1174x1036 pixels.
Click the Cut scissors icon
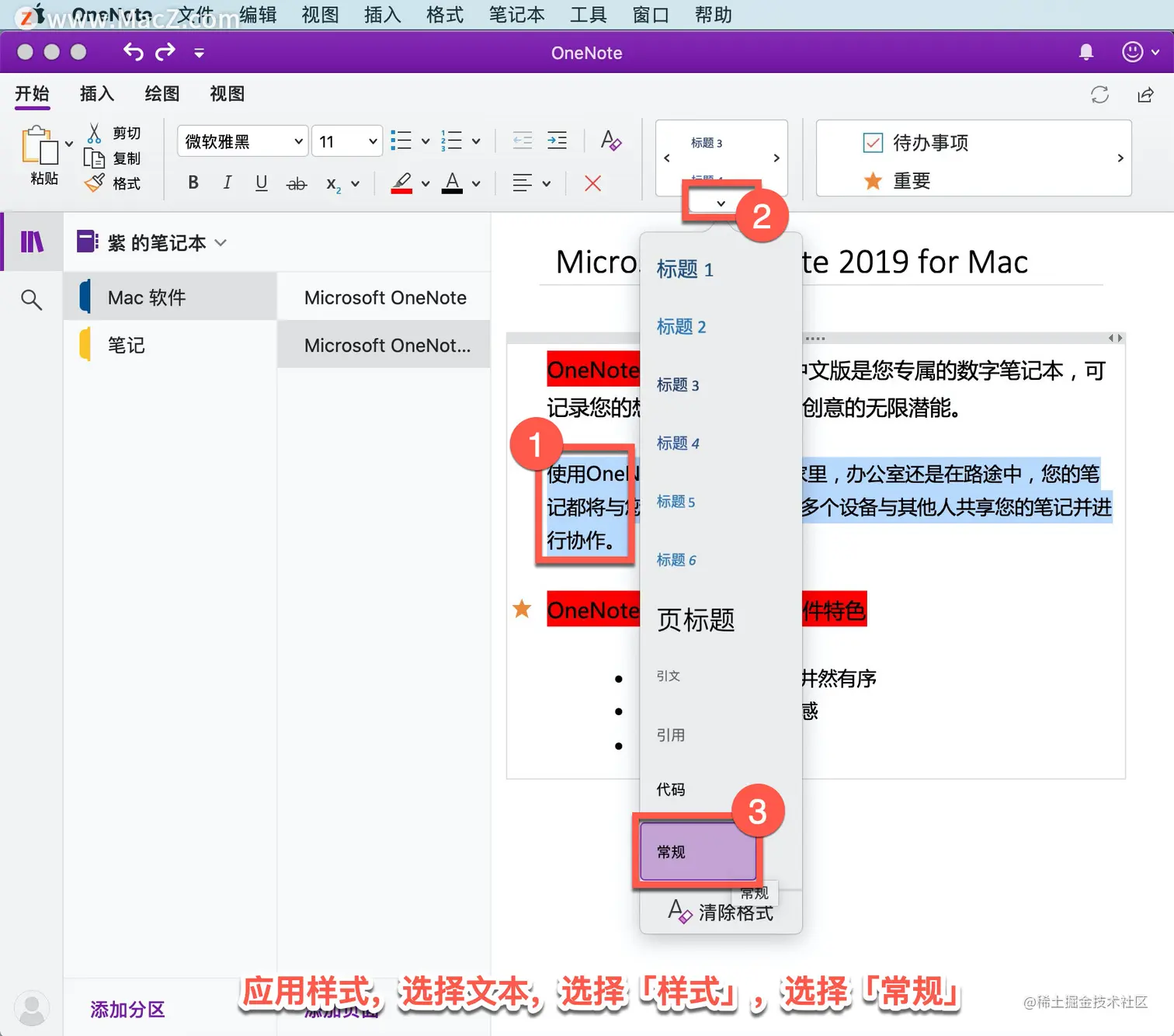pos(94,134)
